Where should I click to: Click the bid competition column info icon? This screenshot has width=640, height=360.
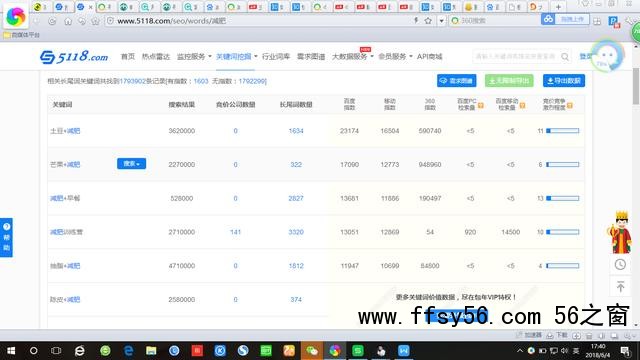pyautogui.click(x=570, y=105)
